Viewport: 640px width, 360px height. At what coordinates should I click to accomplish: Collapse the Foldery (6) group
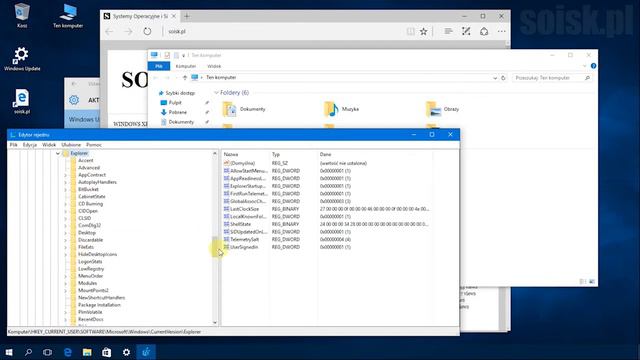pyautogui.click(x=216, y=93)
